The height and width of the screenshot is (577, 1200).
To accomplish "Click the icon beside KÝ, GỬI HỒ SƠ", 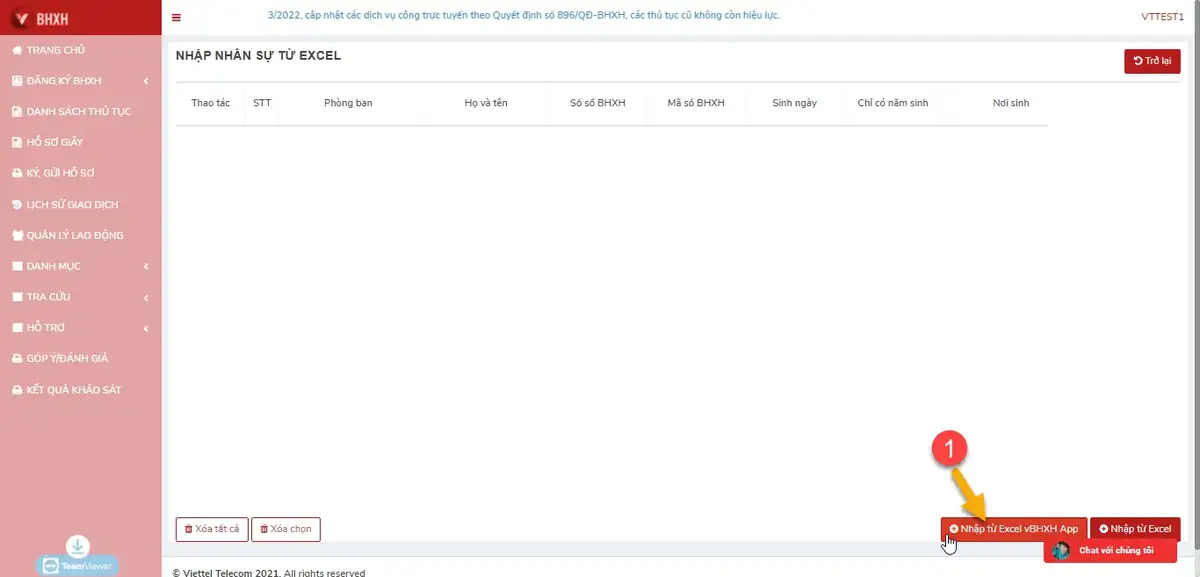I will click(17, 173).
